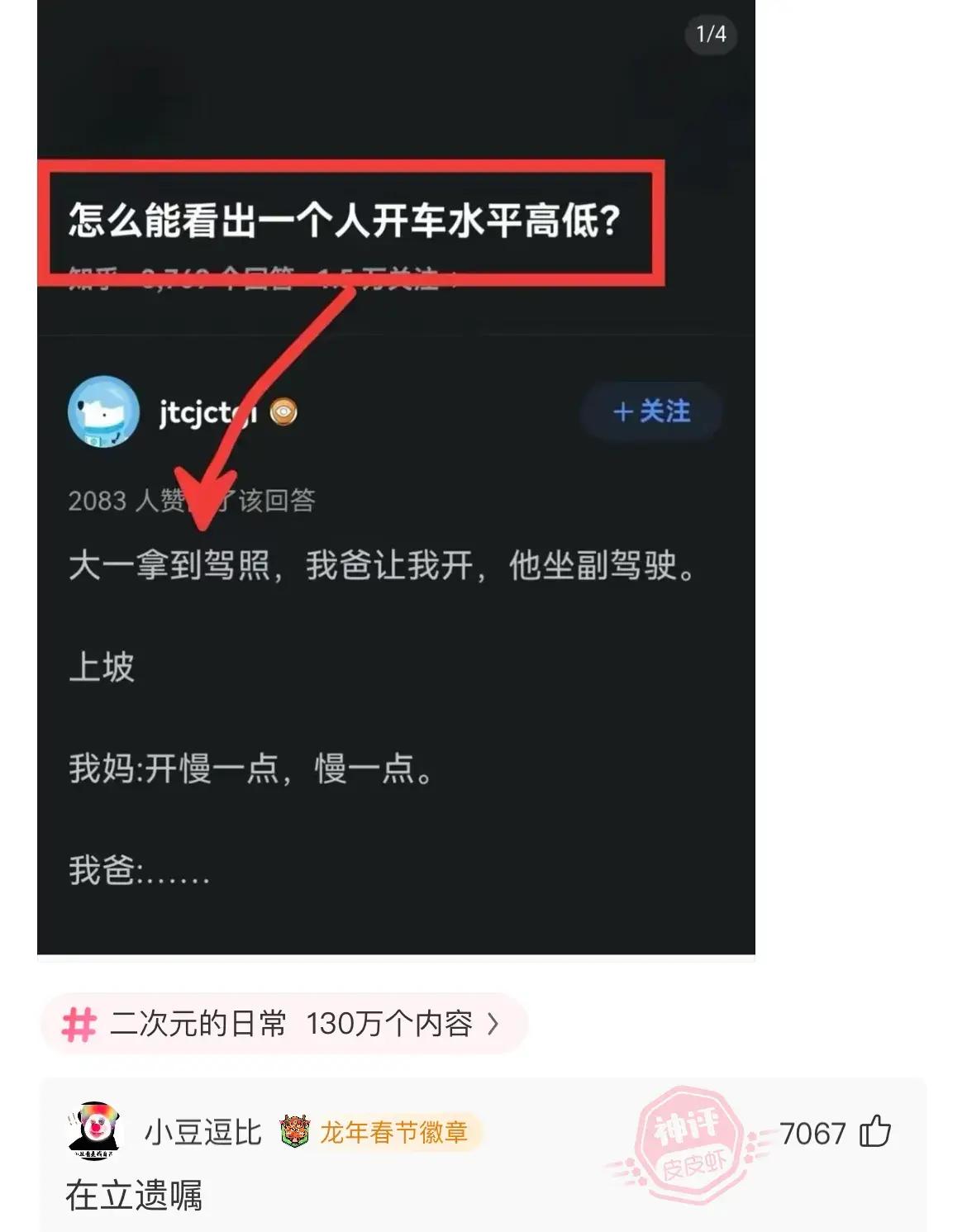Tap the 1/4 image page indicator
The width and height of the screenshot is (967, 1232).
point(711,34)
